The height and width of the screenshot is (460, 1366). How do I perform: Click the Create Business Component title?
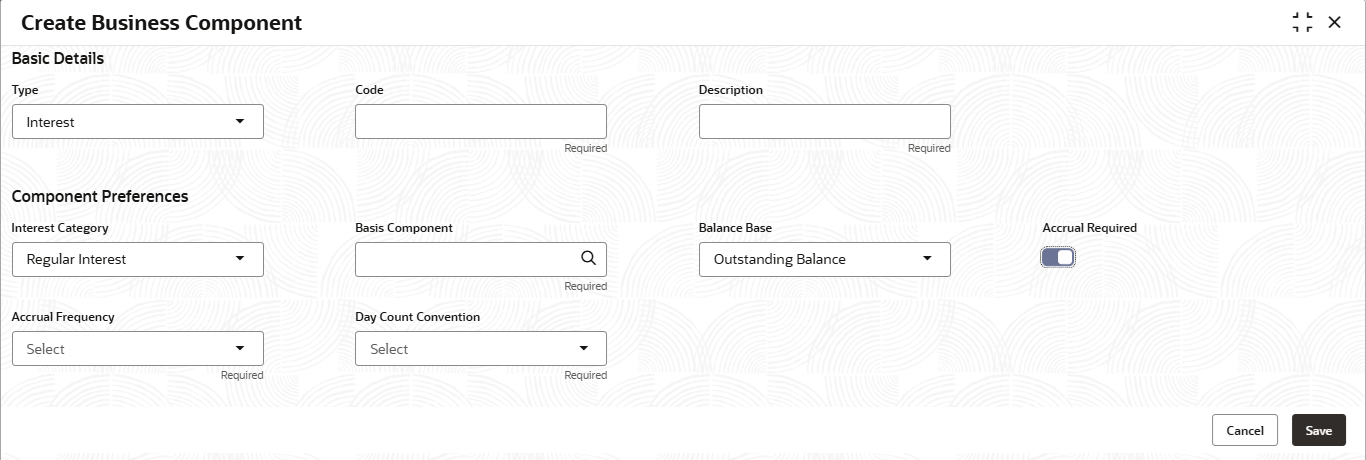[x=161, y=22]
